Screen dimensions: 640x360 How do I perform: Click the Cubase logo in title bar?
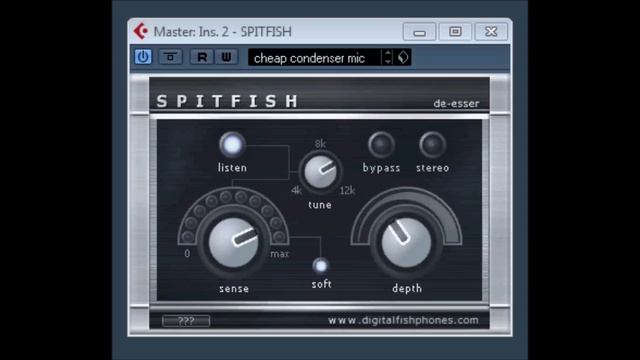click(141, 31)
